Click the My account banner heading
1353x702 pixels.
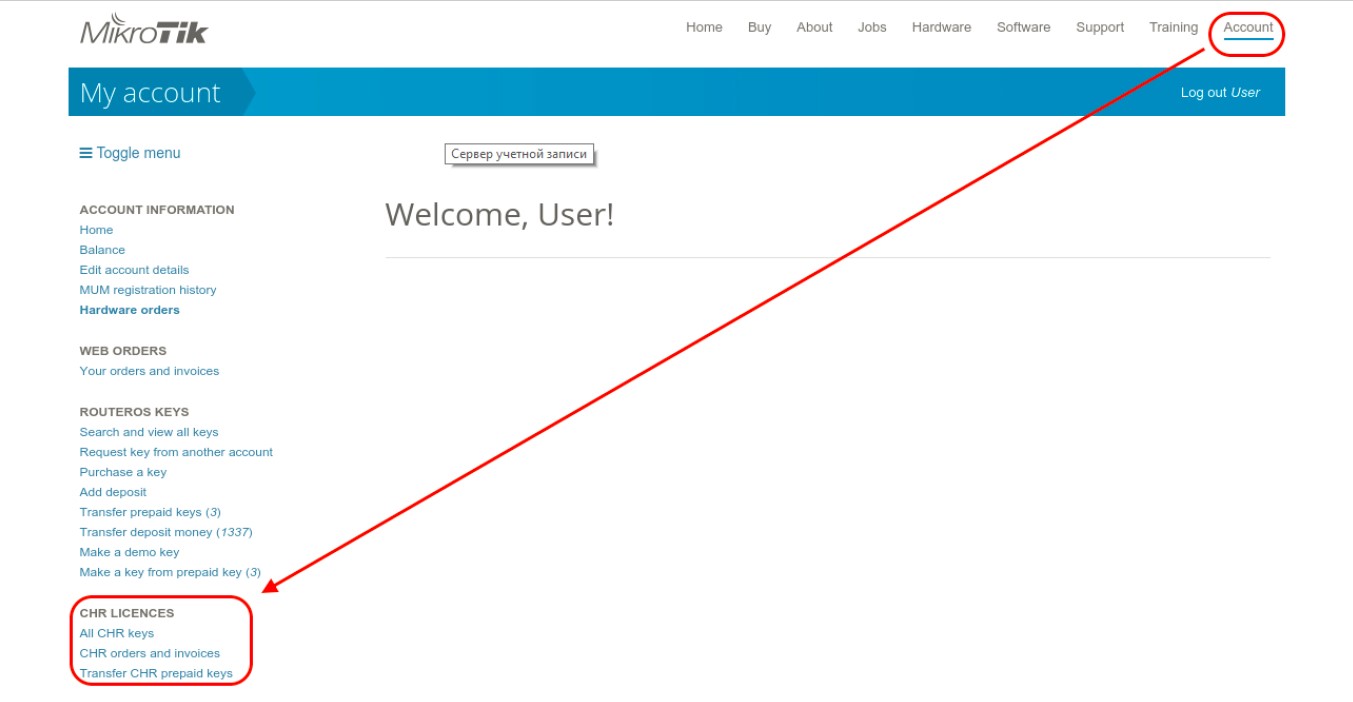coord(150,93)
